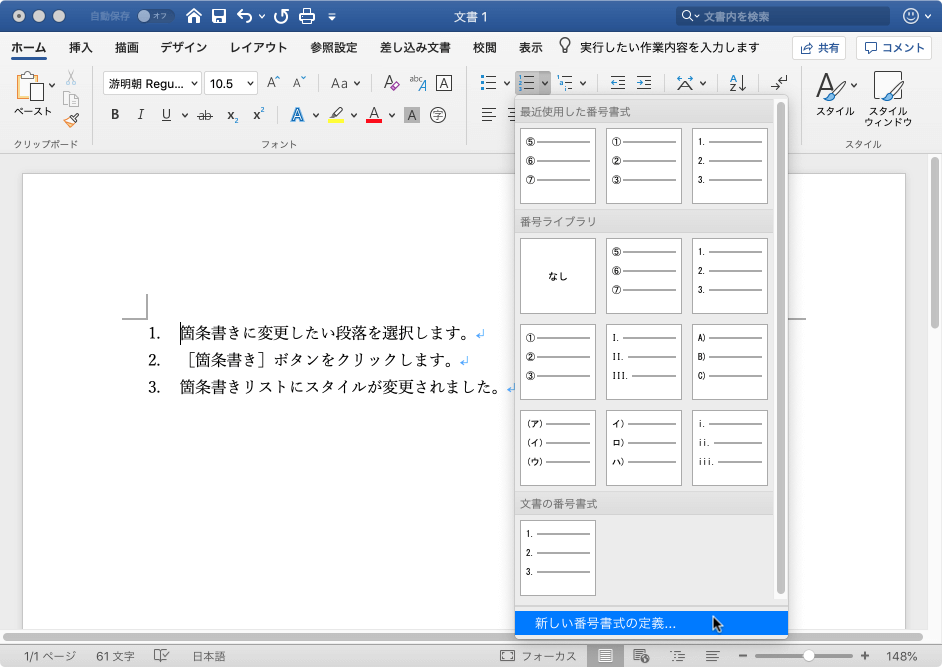Decrease font size with smaller A
942x667 pixels.
pos(299,83)
